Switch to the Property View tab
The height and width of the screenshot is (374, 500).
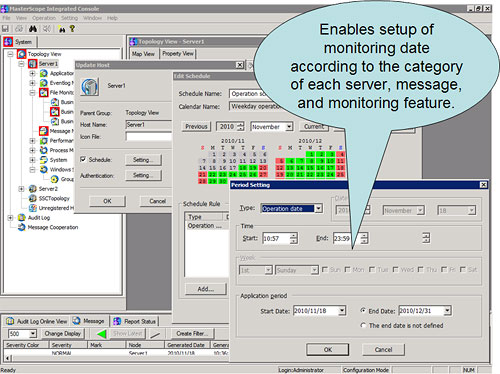(x=178, y=53)
